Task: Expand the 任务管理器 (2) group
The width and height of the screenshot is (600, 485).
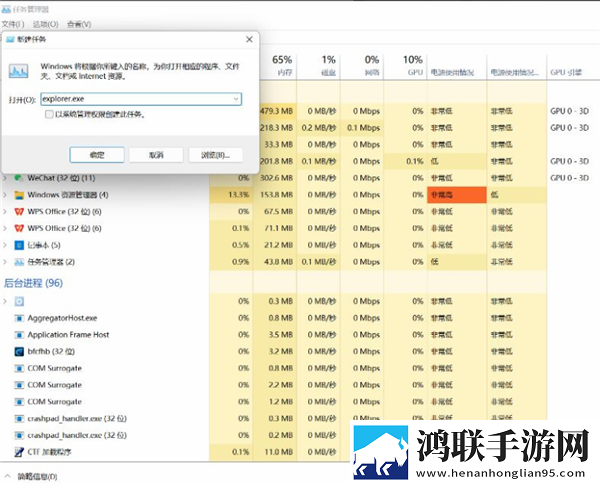Action: 5,262
